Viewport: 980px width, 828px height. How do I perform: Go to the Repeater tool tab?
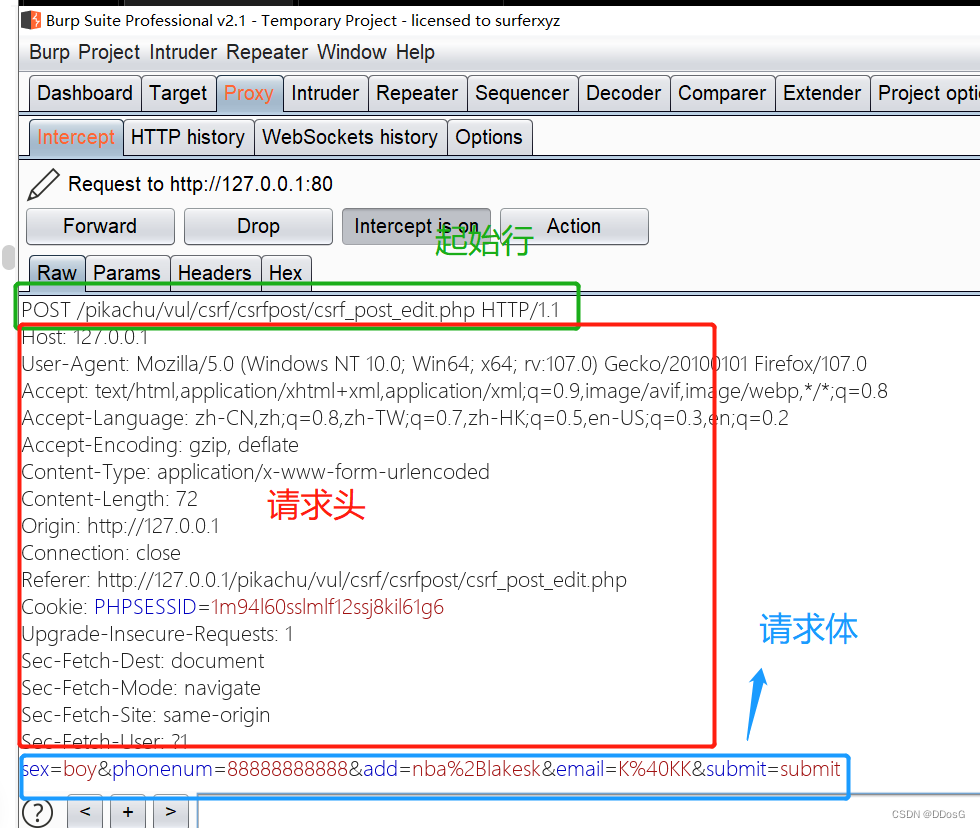417,93
